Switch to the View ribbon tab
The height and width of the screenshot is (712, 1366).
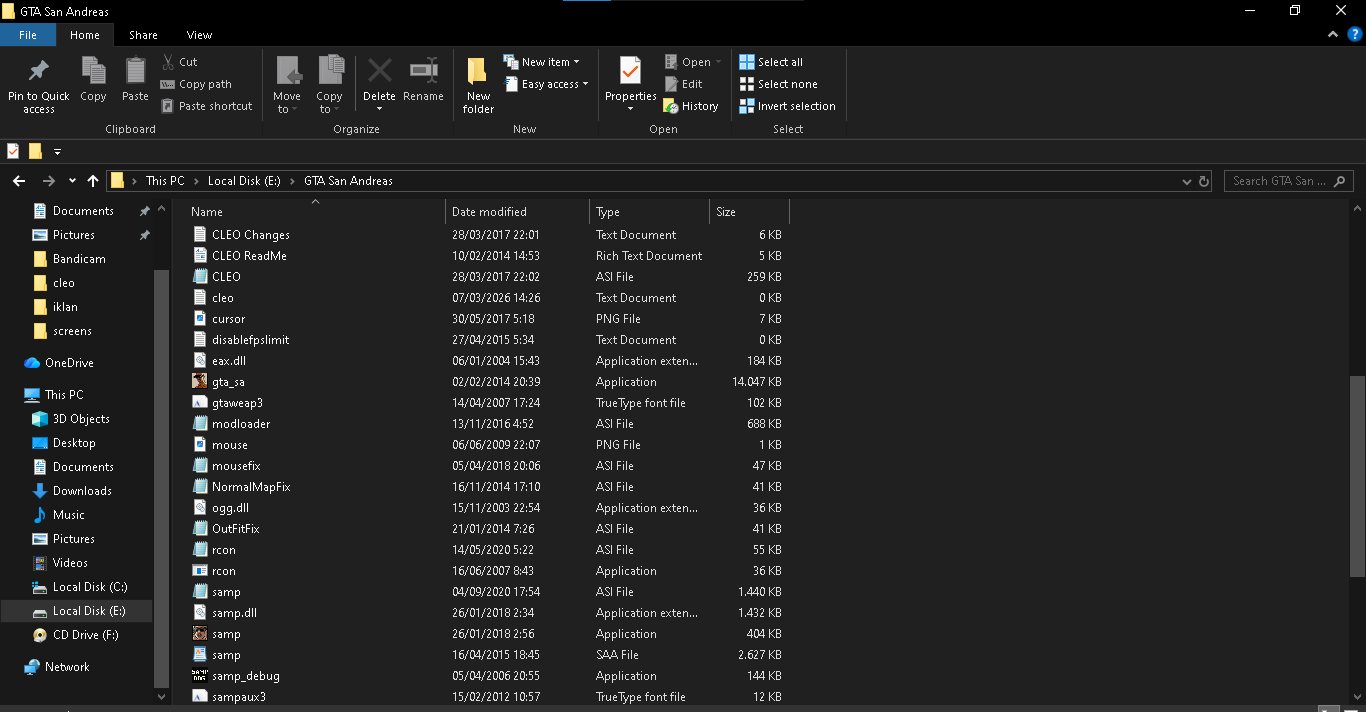pyautogui.click(x=199, y=35)
